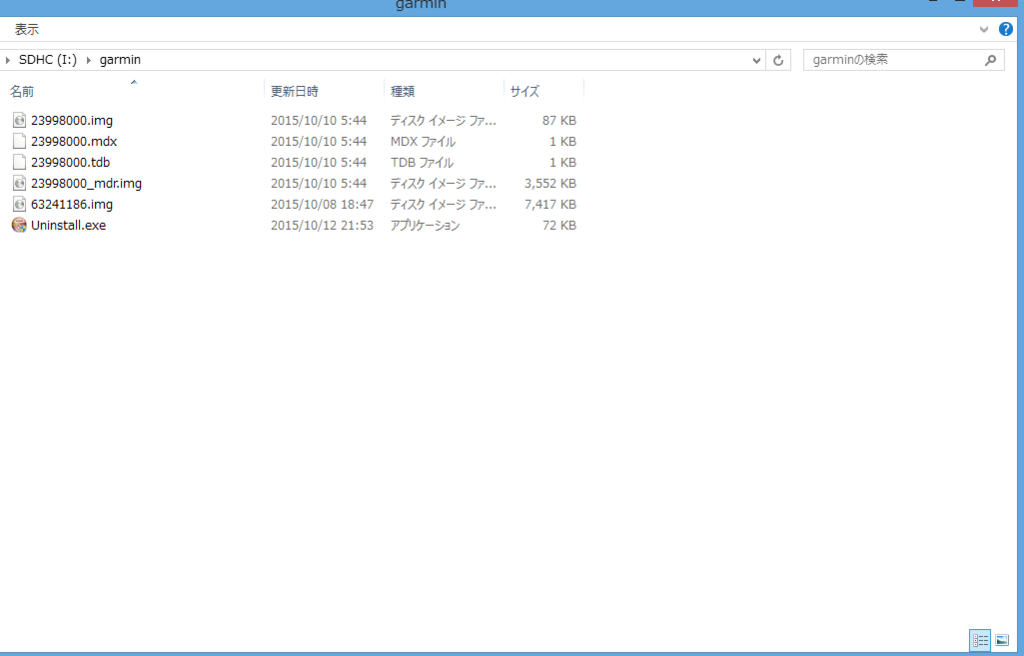1024x656 pixels.
Task: Click the 87 KB size value
Action: coord(559,120)
